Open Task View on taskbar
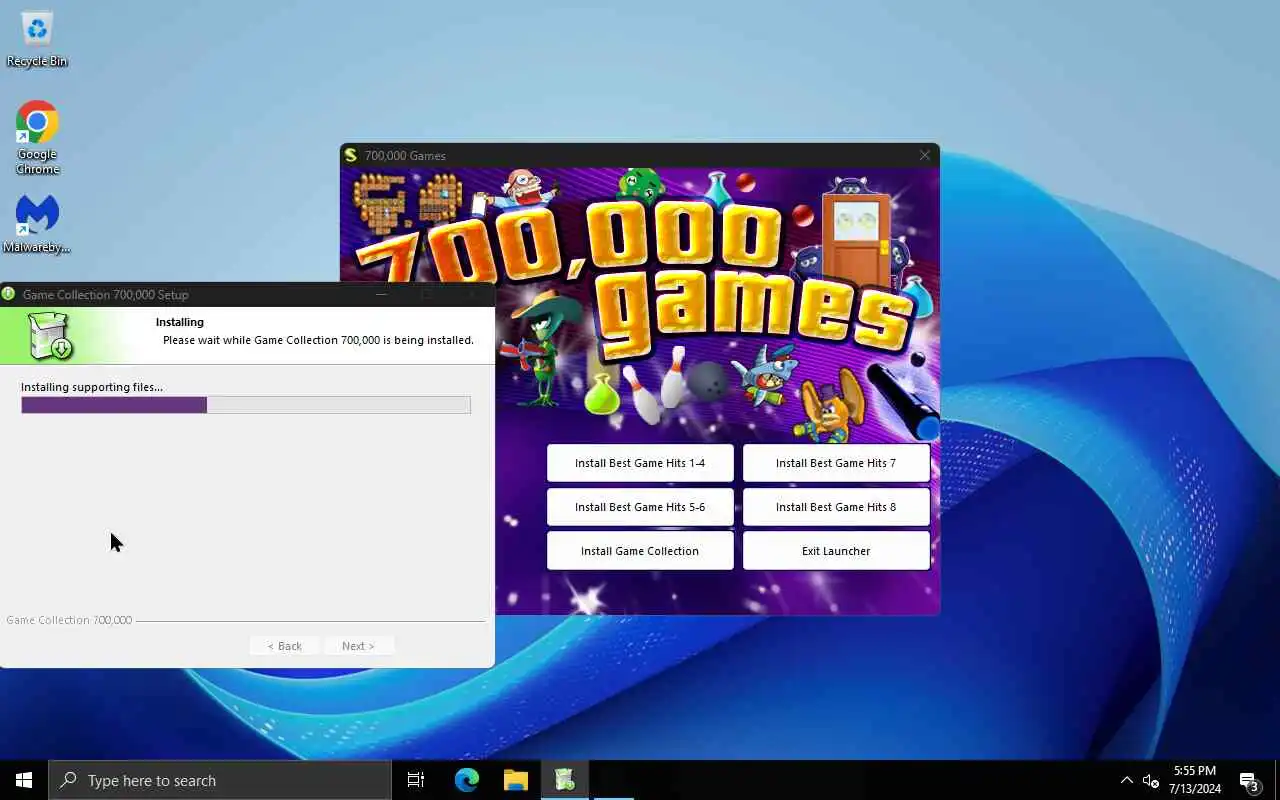Screen dimensions: 1280x800 click(416, 780)
